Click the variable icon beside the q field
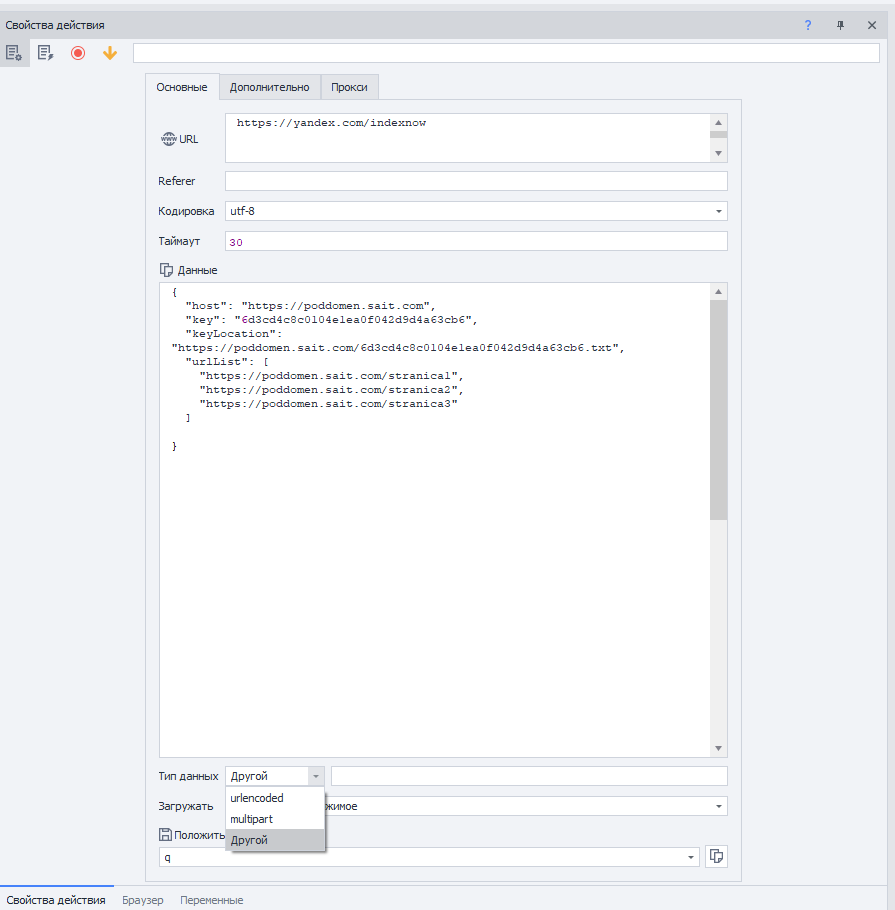The image size is (895, 910). click(x=716, y=857)
